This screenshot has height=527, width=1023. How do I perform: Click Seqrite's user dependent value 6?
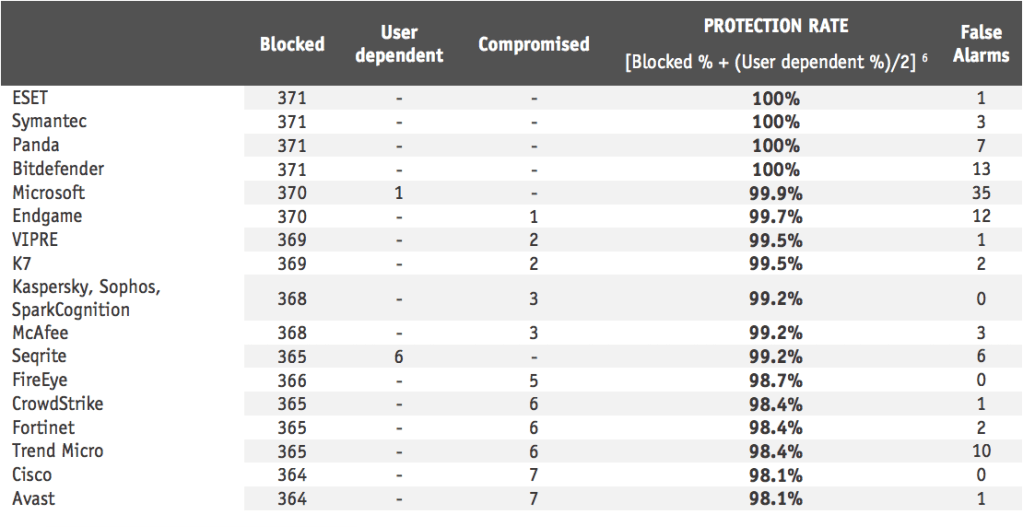[x=399, y=357]
